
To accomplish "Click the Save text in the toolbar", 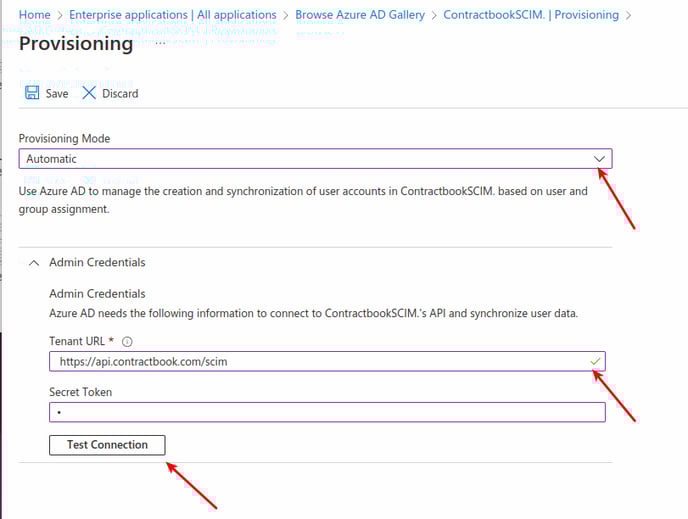I will click(57, 94).
